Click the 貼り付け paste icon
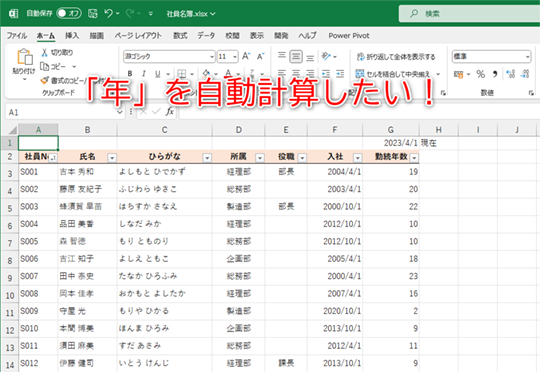540x372 pixels. pos(24,57)
